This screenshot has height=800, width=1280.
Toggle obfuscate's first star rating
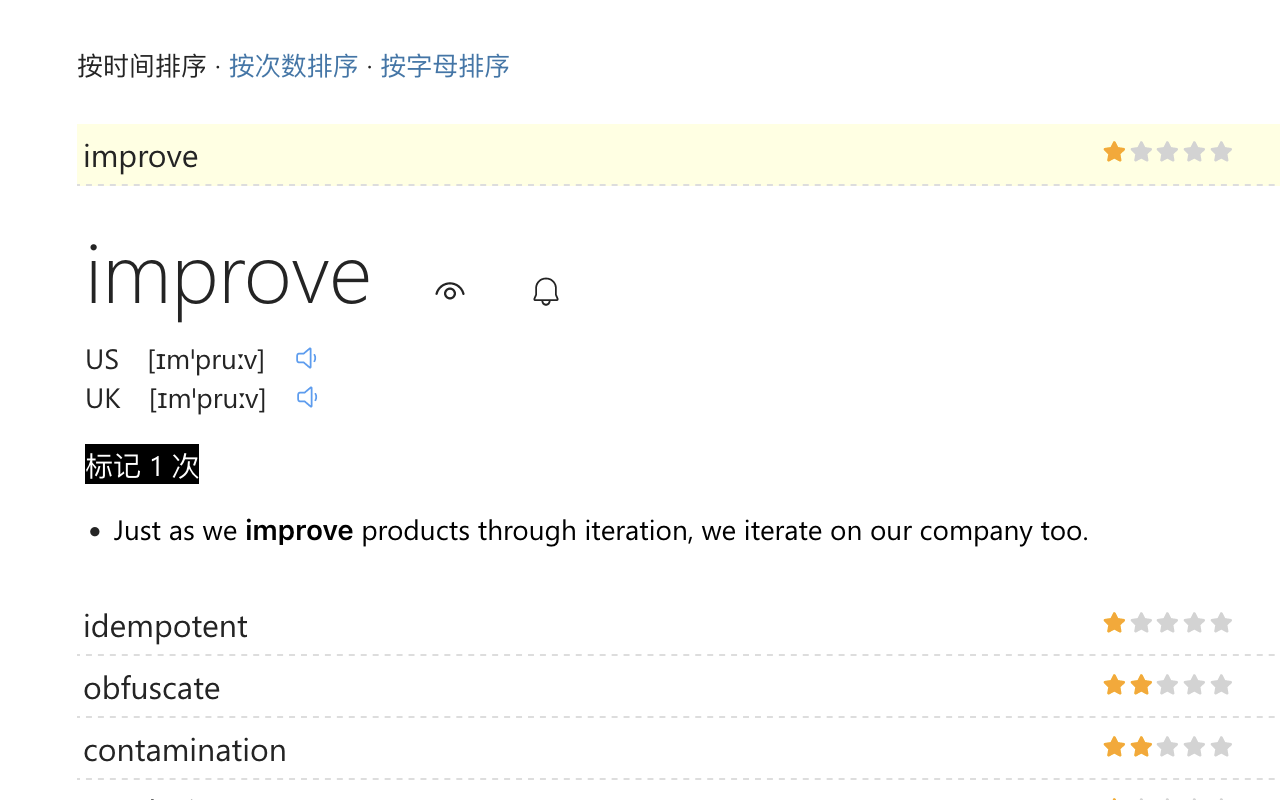(1114, 684)
